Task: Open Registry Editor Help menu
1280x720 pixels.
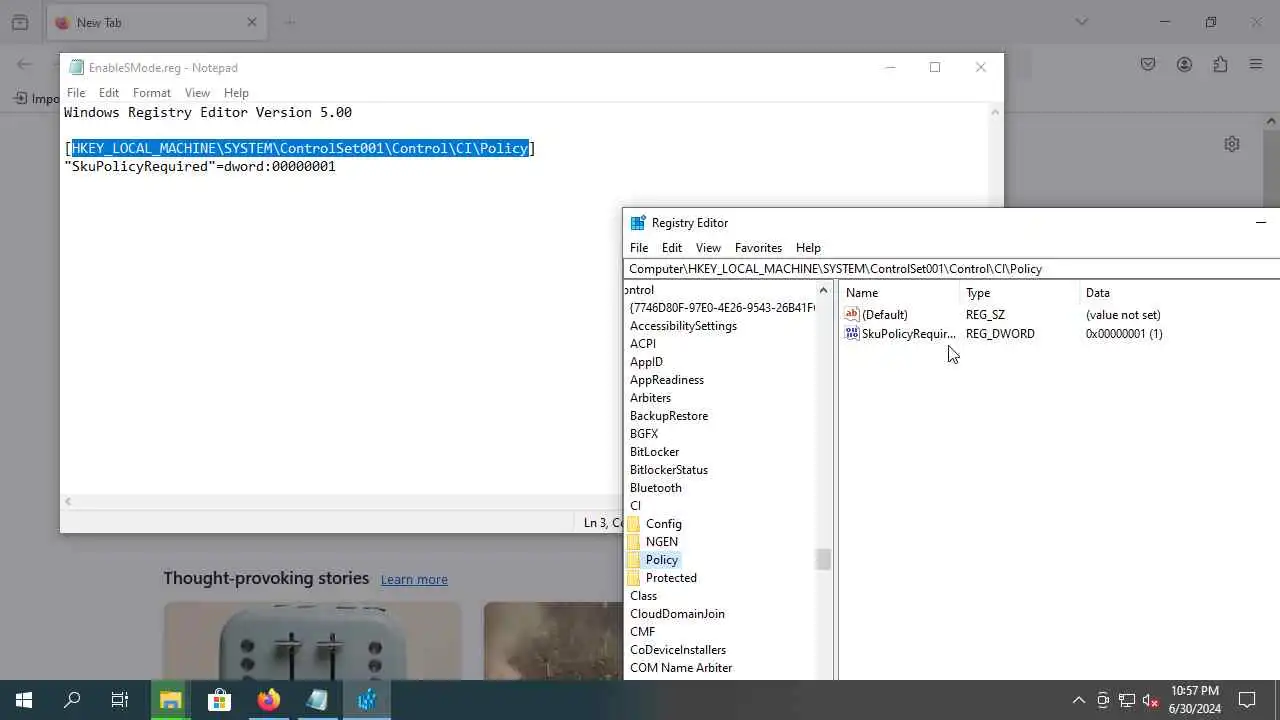Action: 808,248
